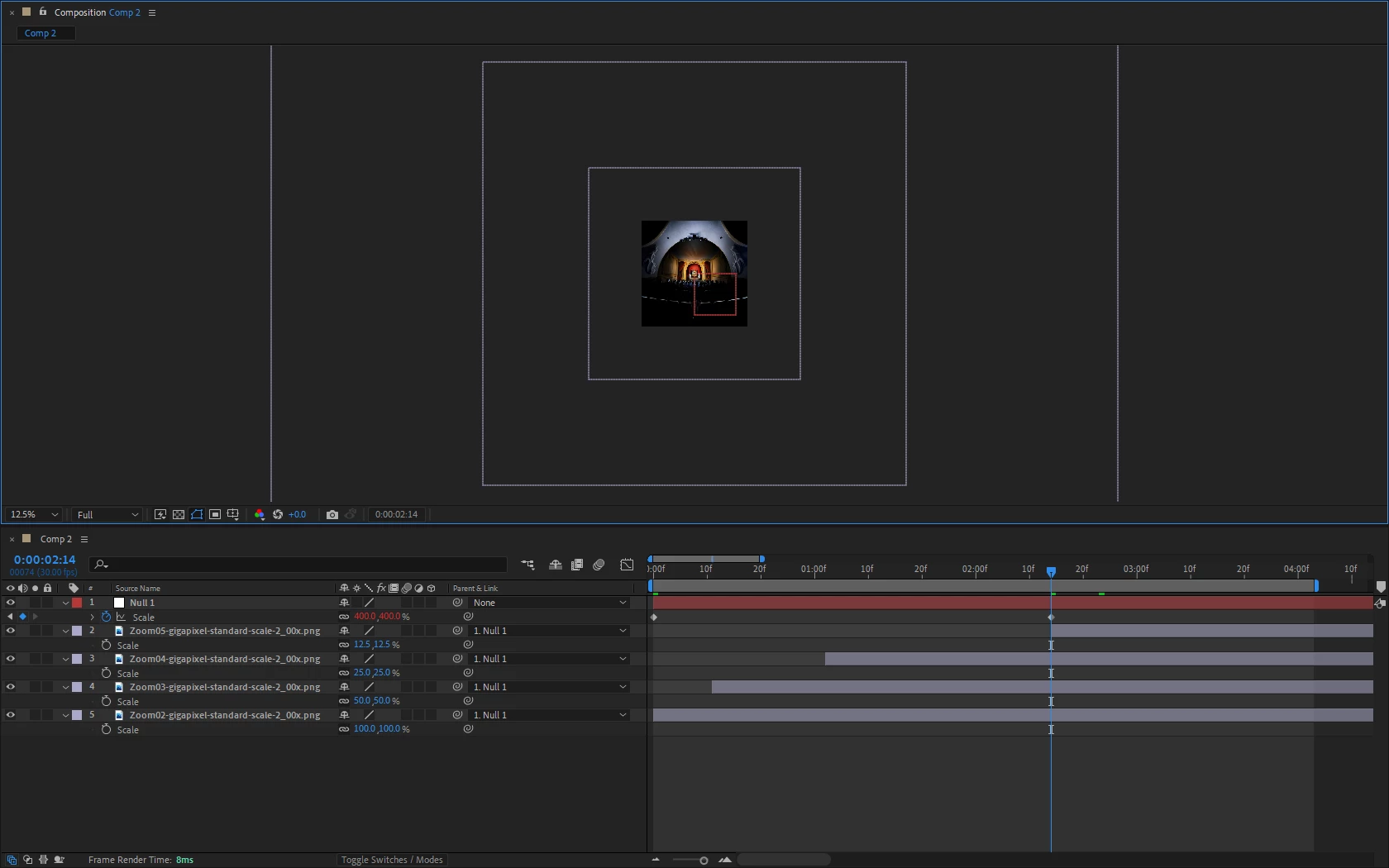Click the Region of Interest icon
Viewport: 1389px width, 868px height.
point(215,514)
